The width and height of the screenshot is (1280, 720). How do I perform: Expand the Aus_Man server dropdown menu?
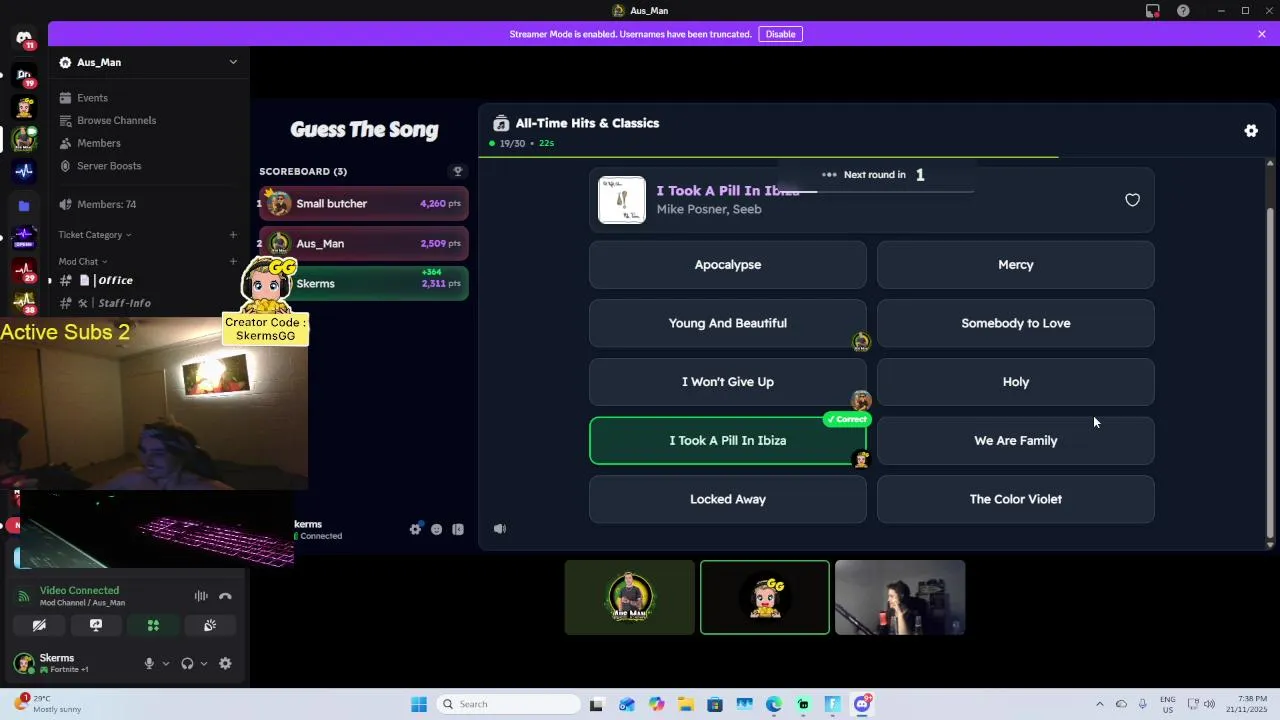coord(233,62)
